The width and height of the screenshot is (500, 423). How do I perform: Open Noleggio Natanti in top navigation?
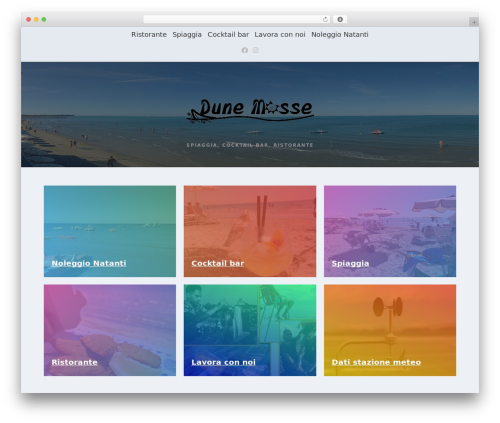340,35
